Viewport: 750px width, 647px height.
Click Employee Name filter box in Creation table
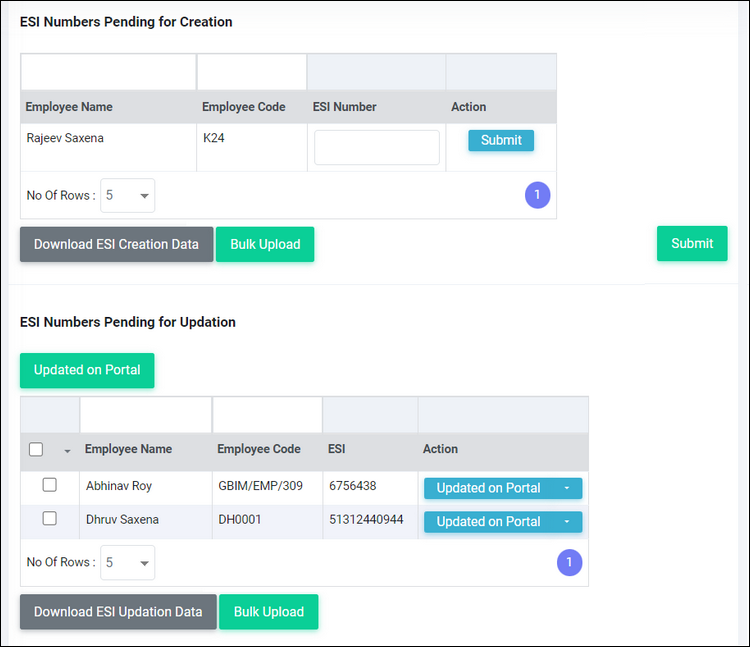109,72
